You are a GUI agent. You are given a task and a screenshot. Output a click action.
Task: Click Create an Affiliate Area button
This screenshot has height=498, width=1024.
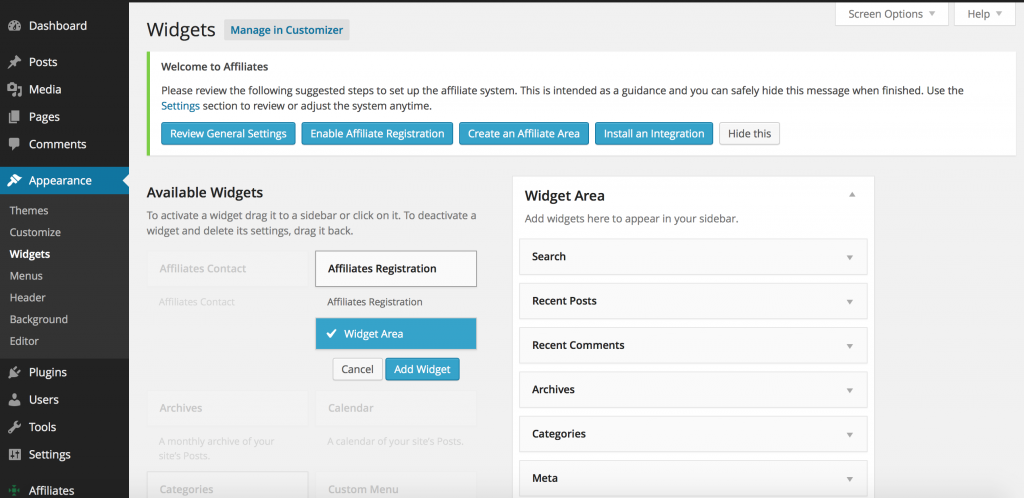click(x=524, y=134)
